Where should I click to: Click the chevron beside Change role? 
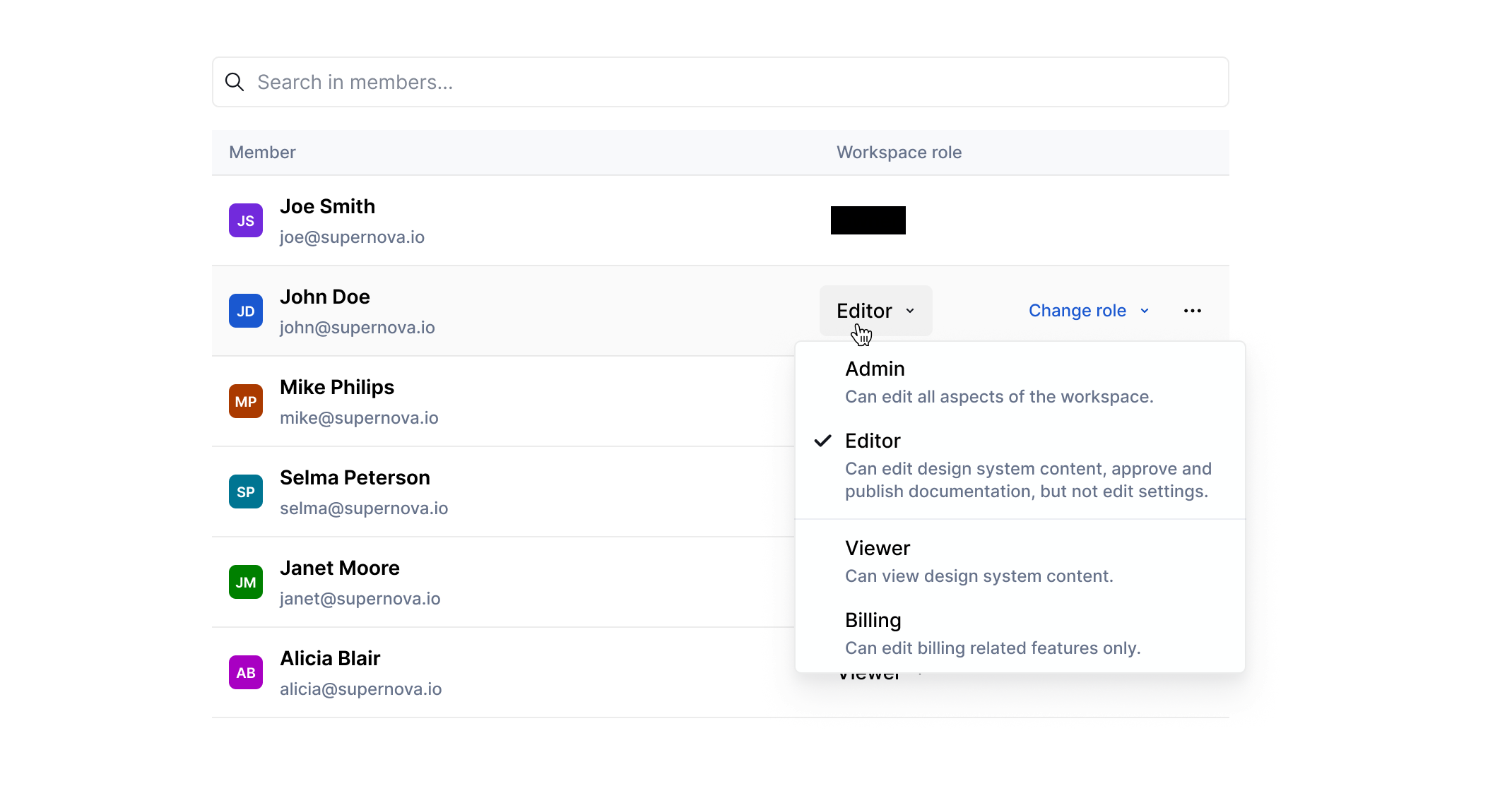click(1144, 311)
